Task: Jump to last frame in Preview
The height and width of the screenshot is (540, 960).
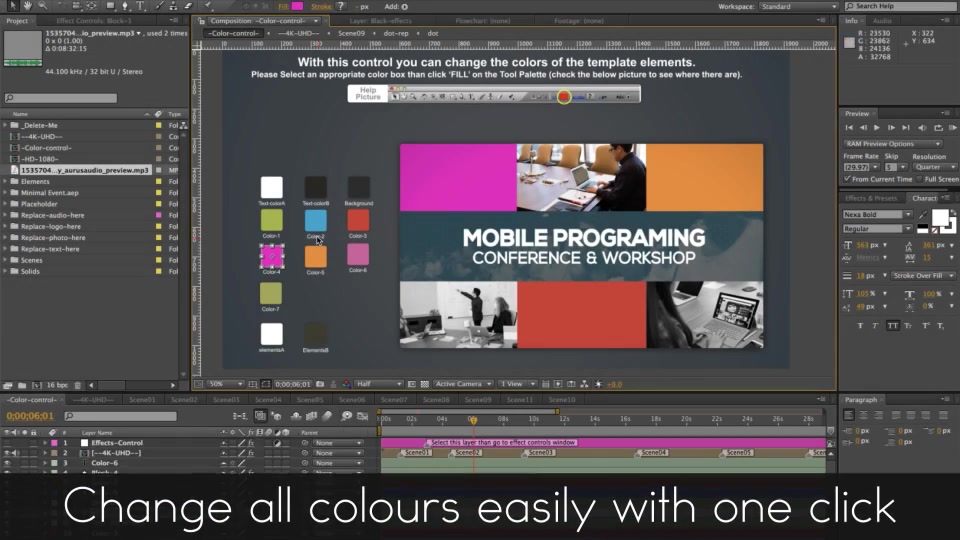Action: click(x=906, y=128)
